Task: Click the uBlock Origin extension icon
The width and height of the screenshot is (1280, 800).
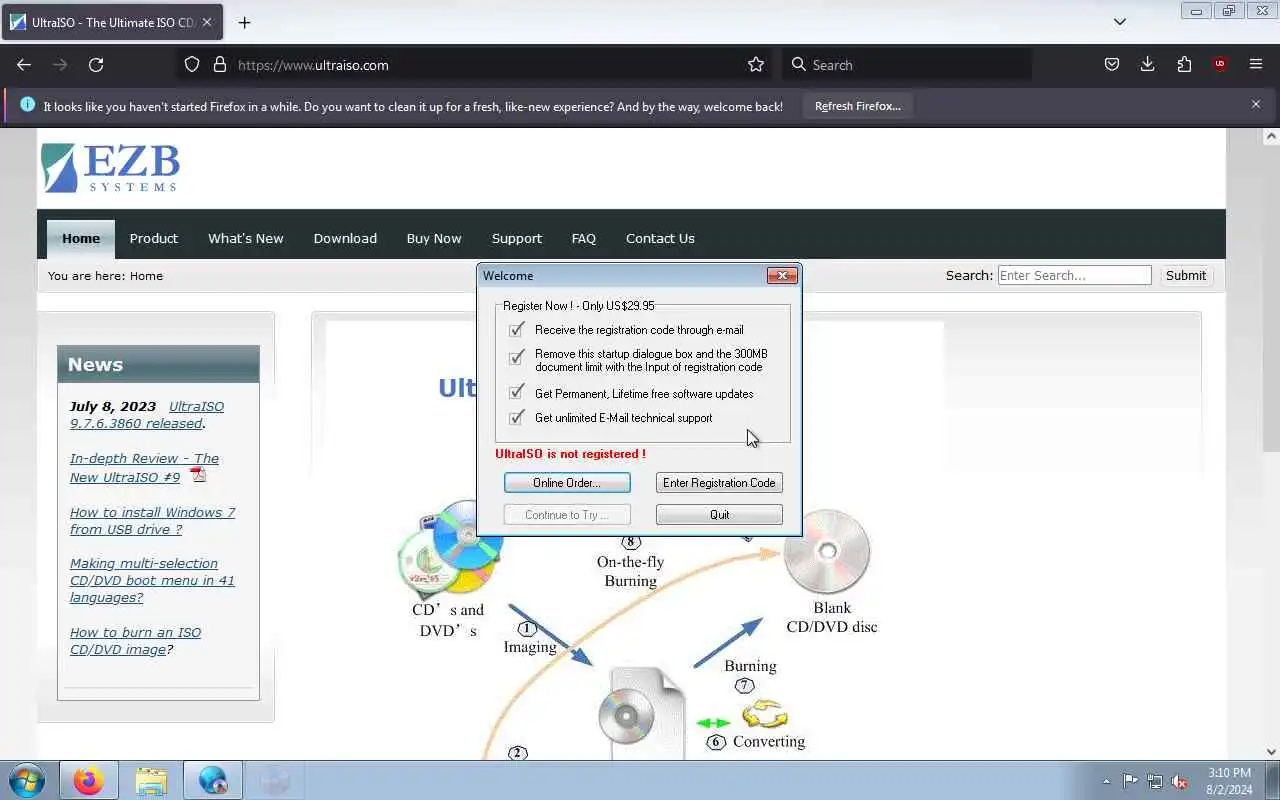Action: click(1219, 65)
